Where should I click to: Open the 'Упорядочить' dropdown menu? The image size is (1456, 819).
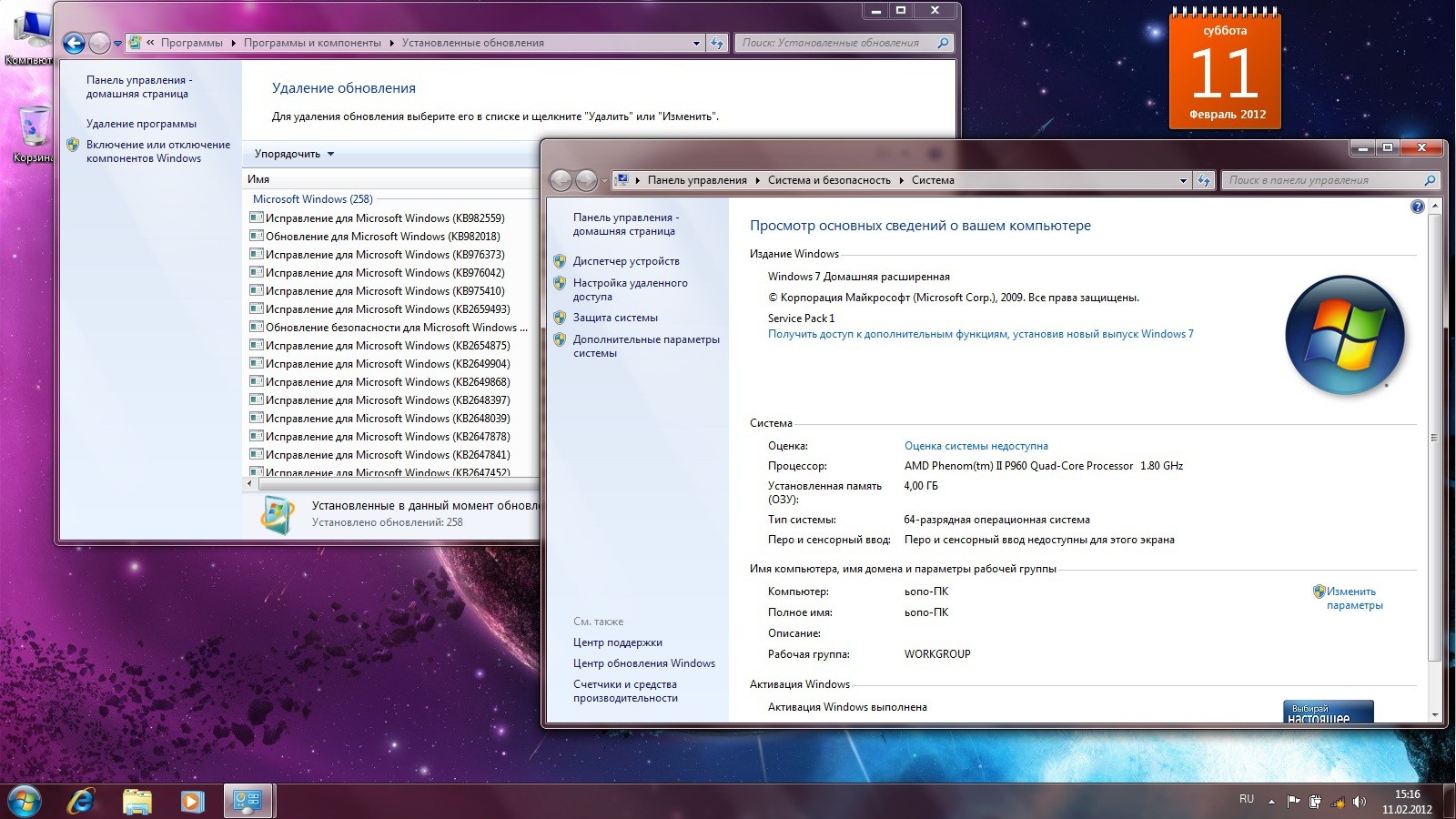coord(294,154)
